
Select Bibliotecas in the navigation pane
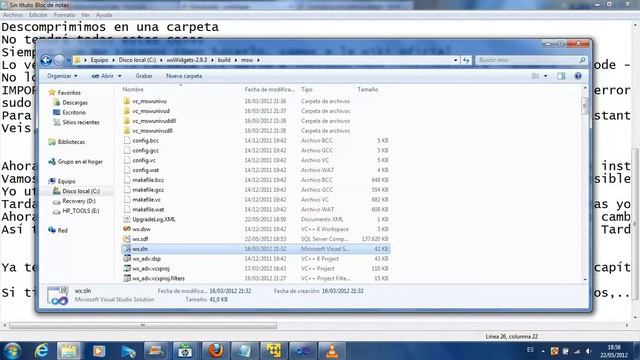[71, 142]
